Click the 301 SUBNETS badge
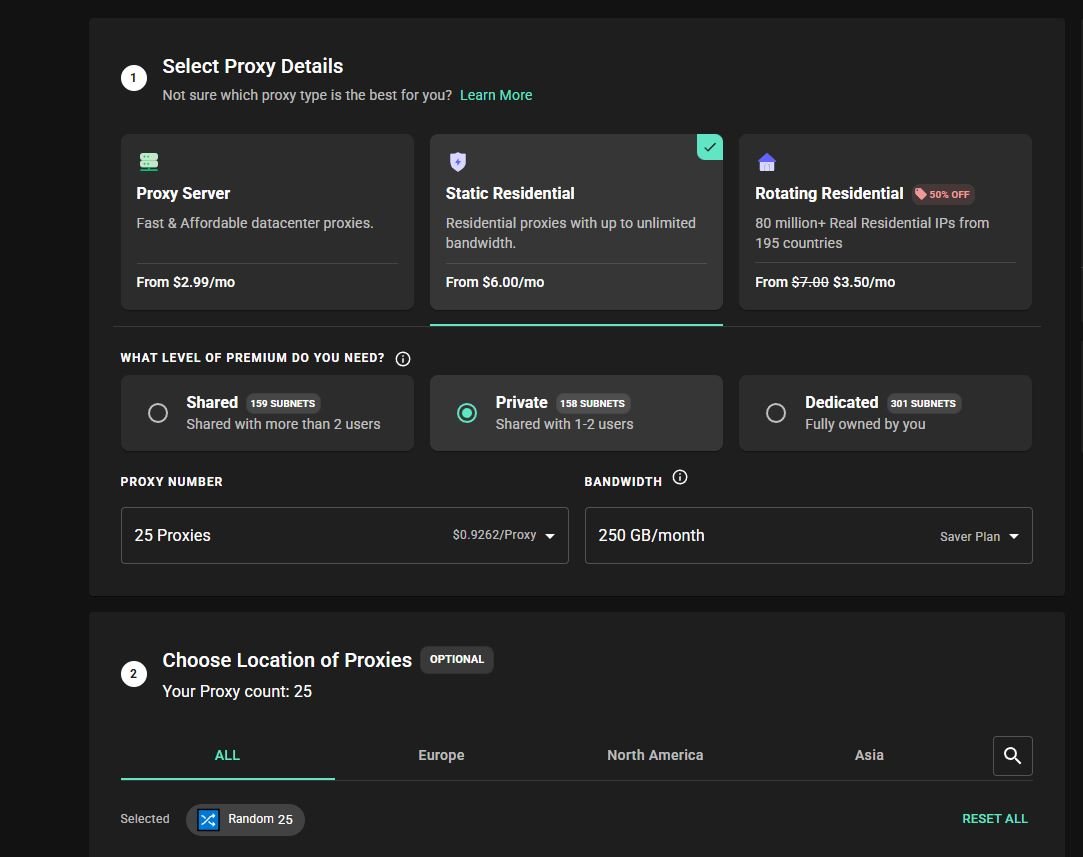Image resolution: width=1083 pixels, height=857 pixels. pyautogui.click(x=923, y=403)
